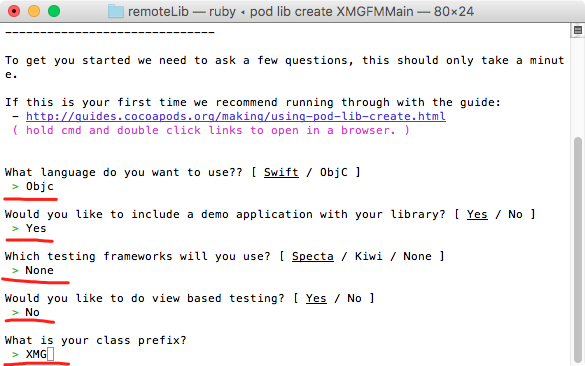
Task: Click the underlined Specta framework option
Action: (x=313, y=256)
